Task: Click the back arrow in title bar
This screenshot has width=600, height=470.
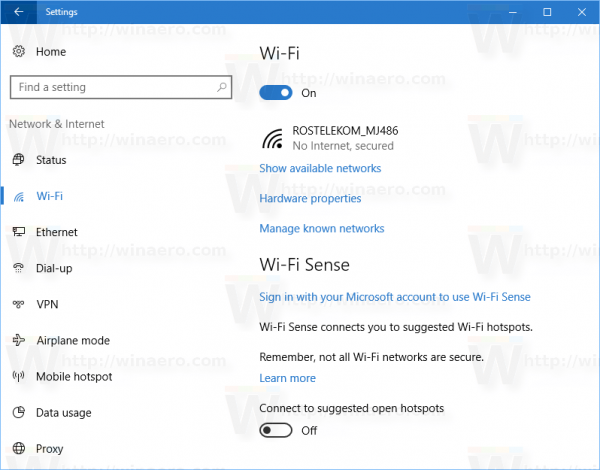Action: point(18,12)
